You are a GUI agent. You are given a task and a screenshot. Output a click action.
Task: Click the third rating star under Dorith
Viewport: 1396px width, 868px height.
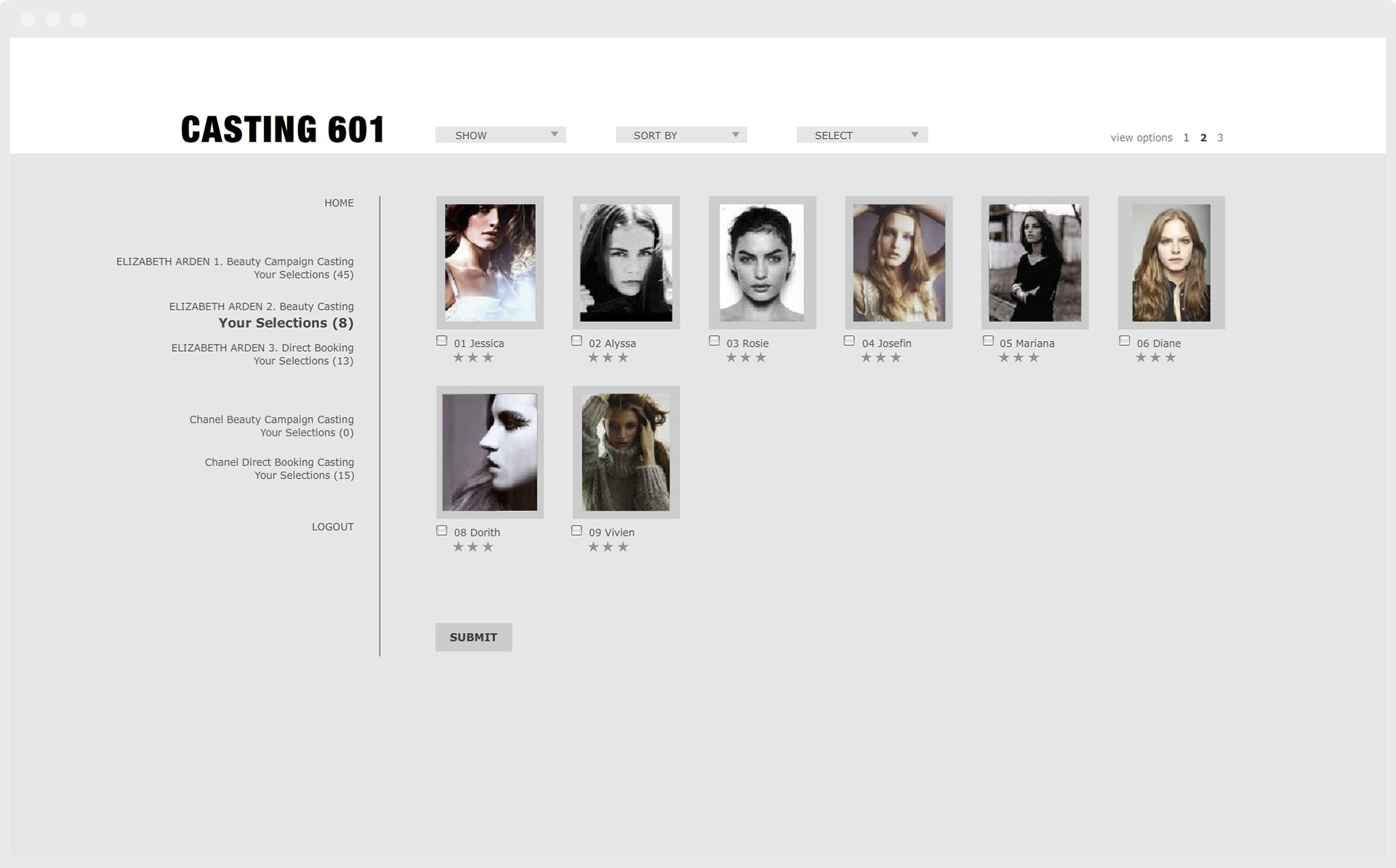click(x=488, y=547)
